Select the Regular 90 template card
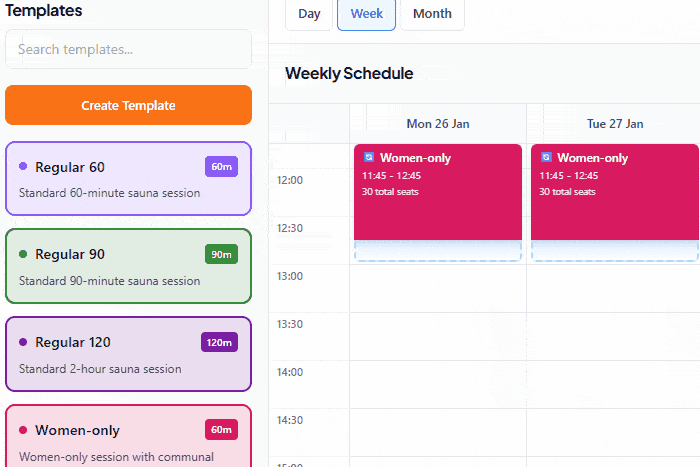Viewport: 700px width, 467px height. click(128, 266)
